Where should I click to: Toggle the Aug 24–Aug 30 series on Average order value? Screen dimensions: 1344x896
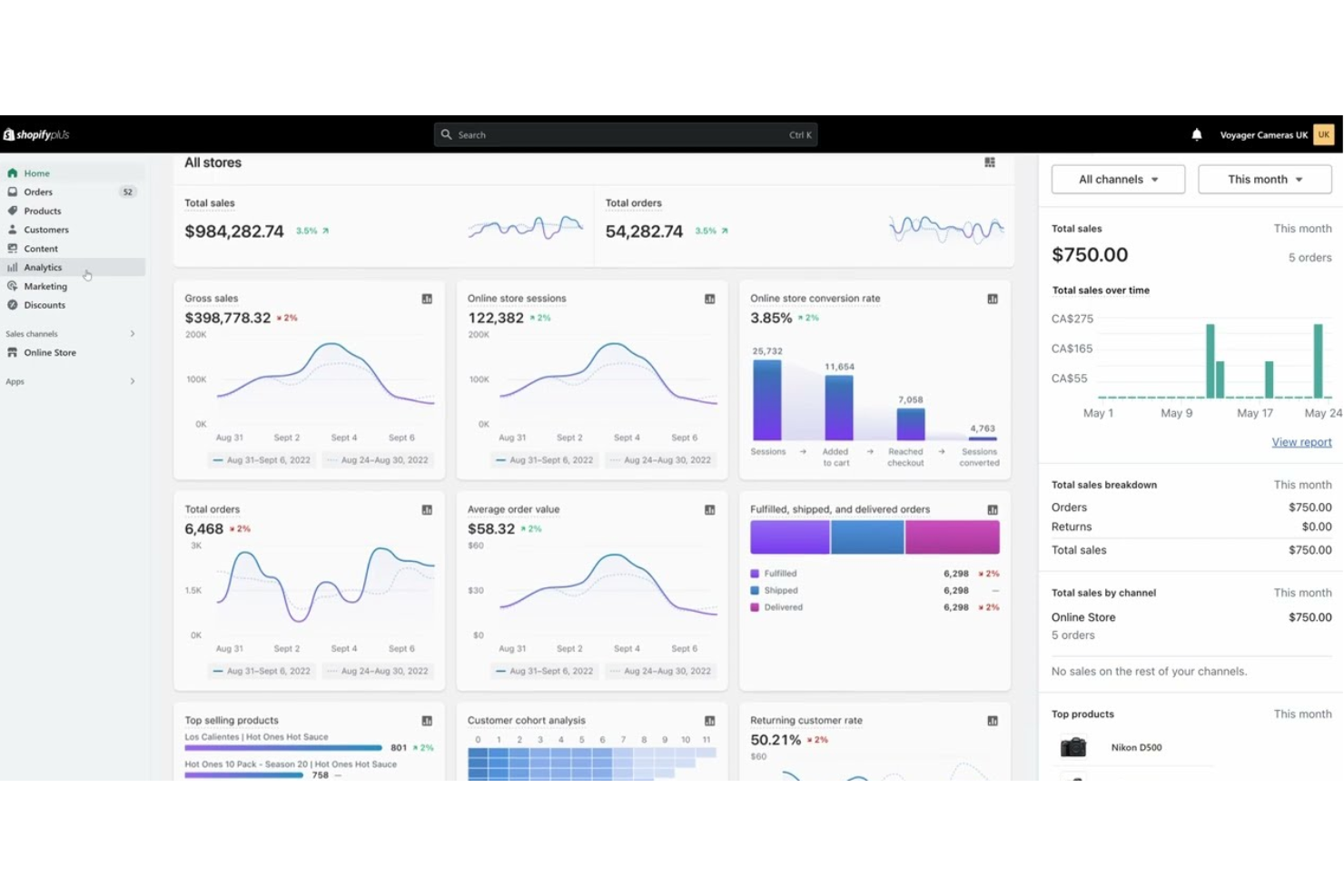tap(661, 671)
